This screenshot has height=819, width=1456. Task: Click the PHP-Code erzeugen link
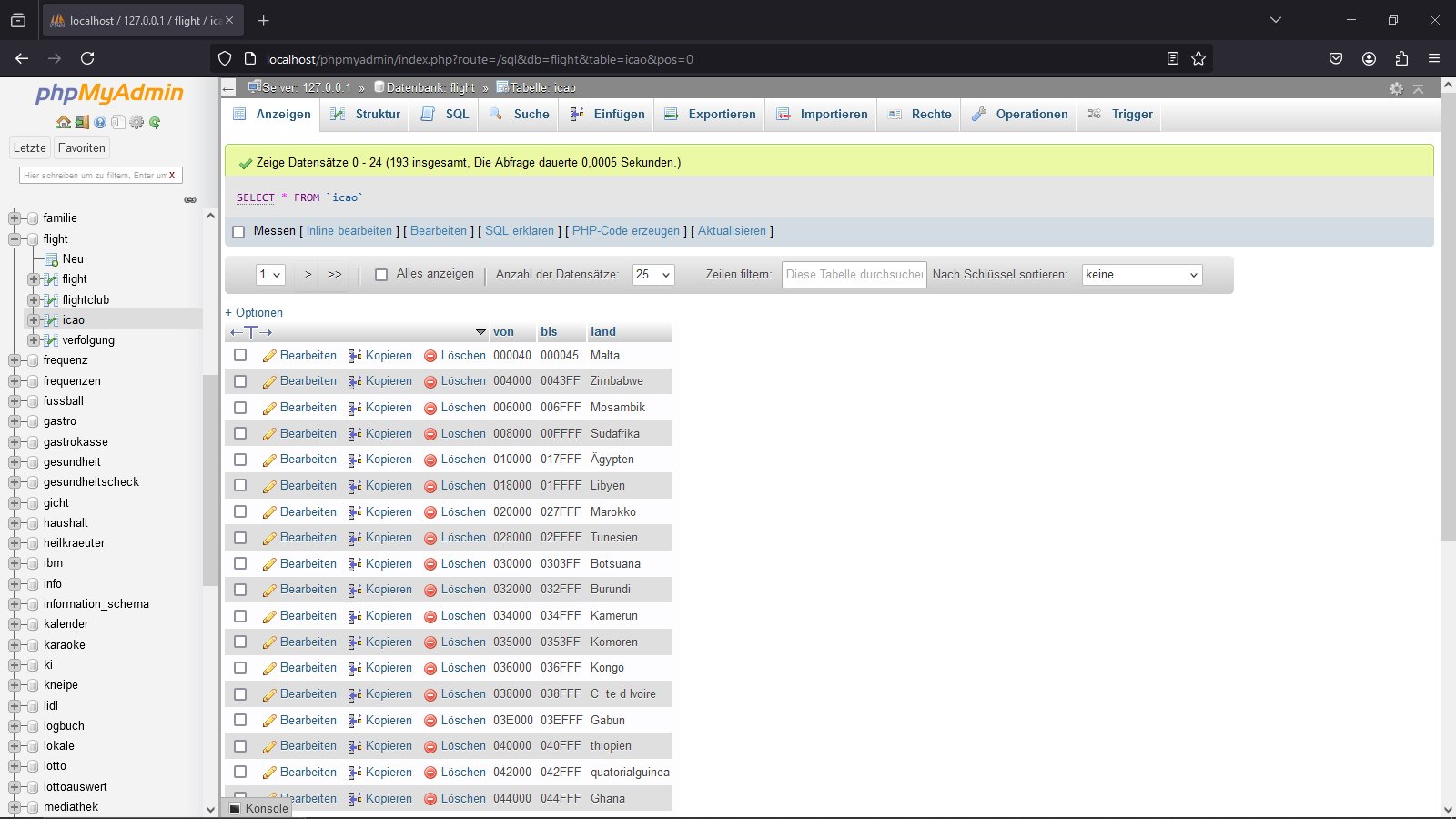(626, 231)
